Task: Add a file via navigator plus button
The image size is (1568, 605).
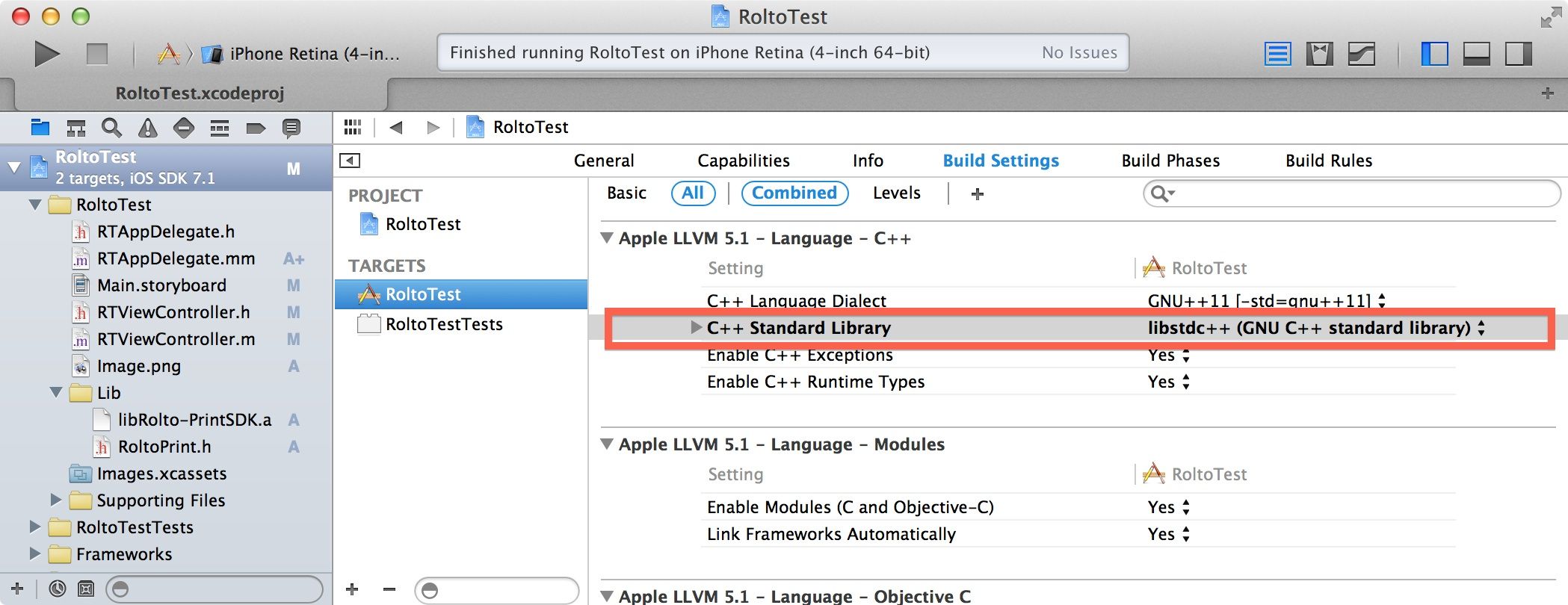Action: pyautogui.click(x=18, y=589)
